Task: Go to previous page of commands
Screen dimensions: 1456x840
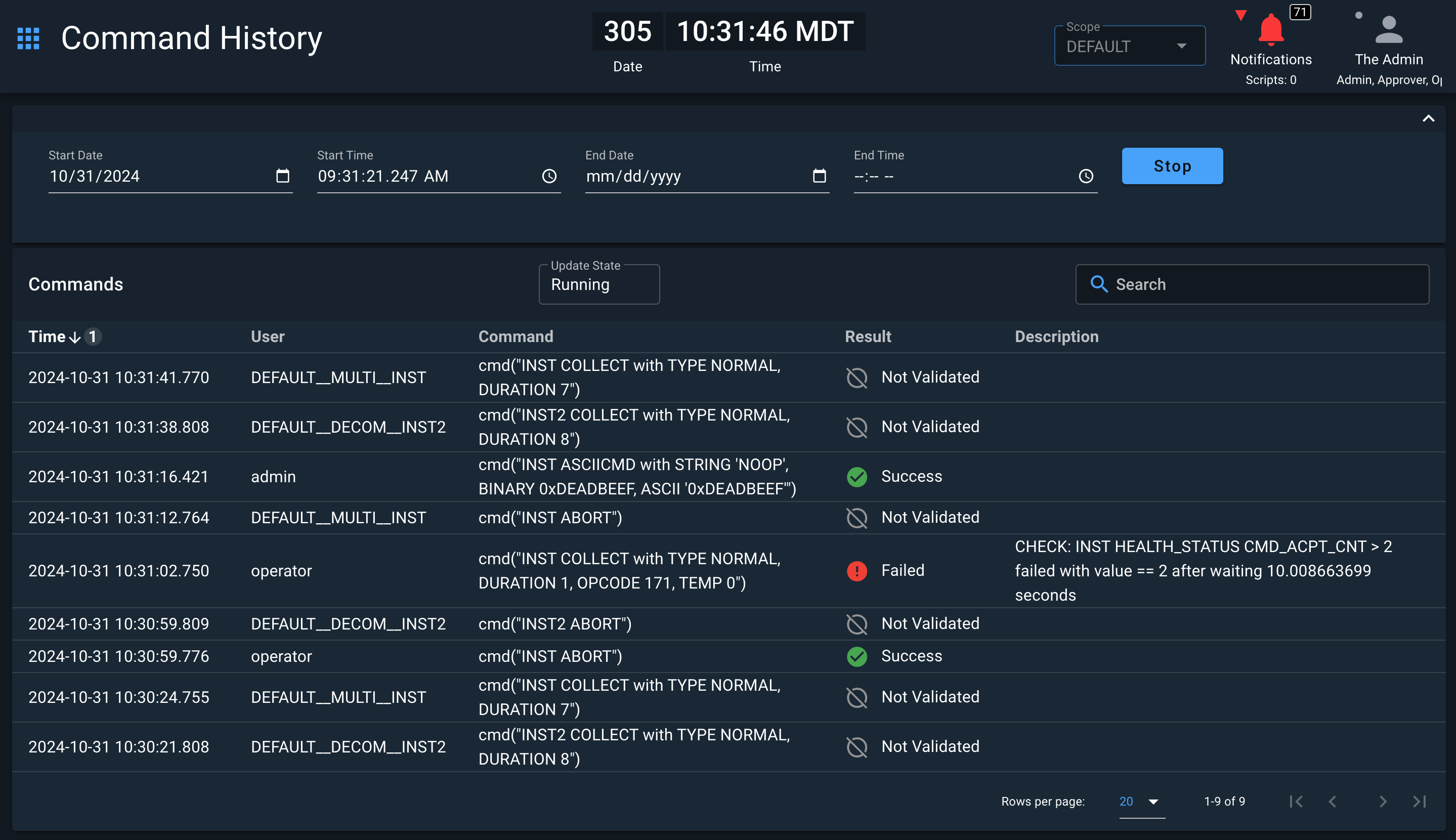Action: pyautogui.click(x=1333, y=802)
